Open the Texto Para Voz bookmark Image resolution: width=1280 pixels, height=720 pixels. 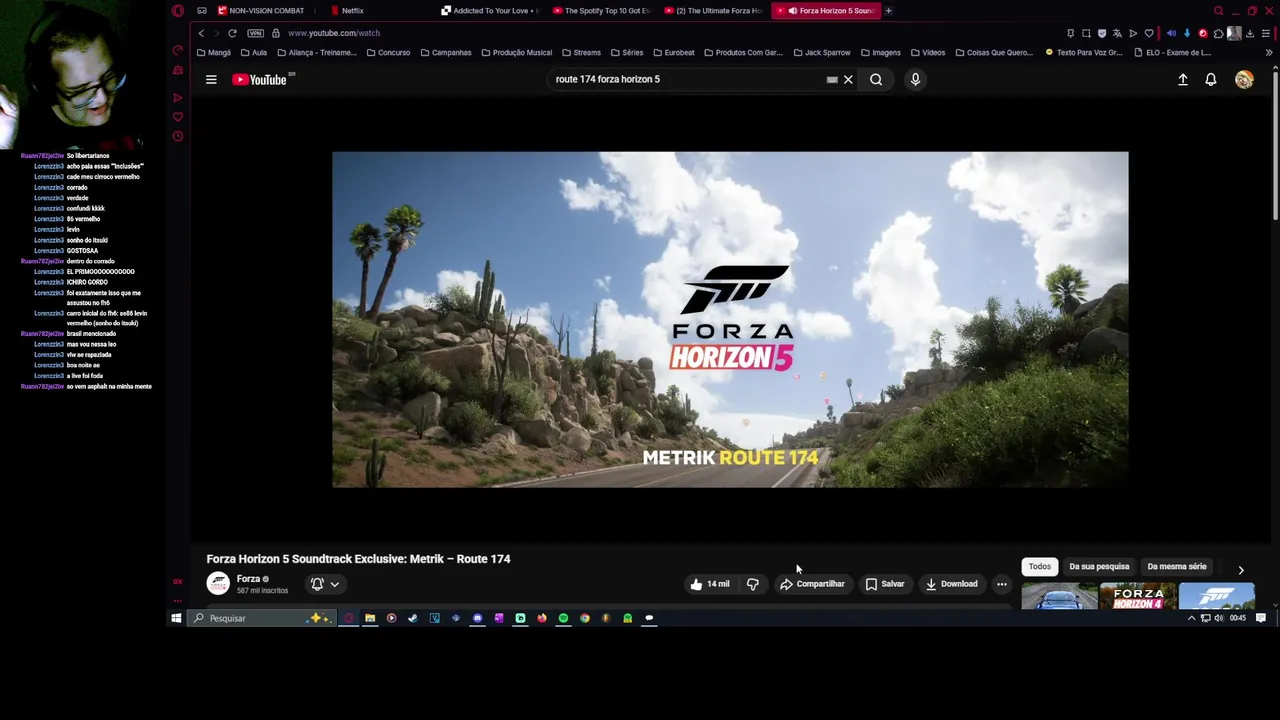point(1084,52)
